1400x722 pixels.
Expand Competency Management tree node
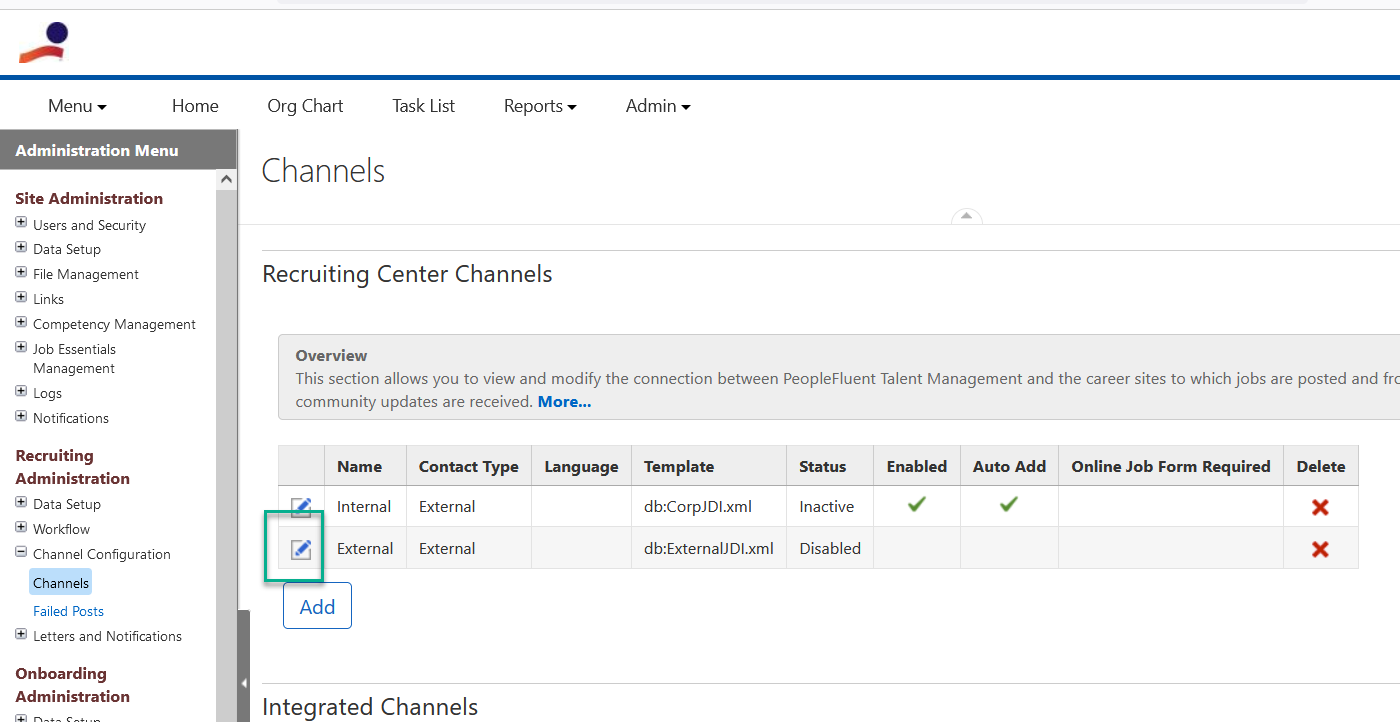21,322
